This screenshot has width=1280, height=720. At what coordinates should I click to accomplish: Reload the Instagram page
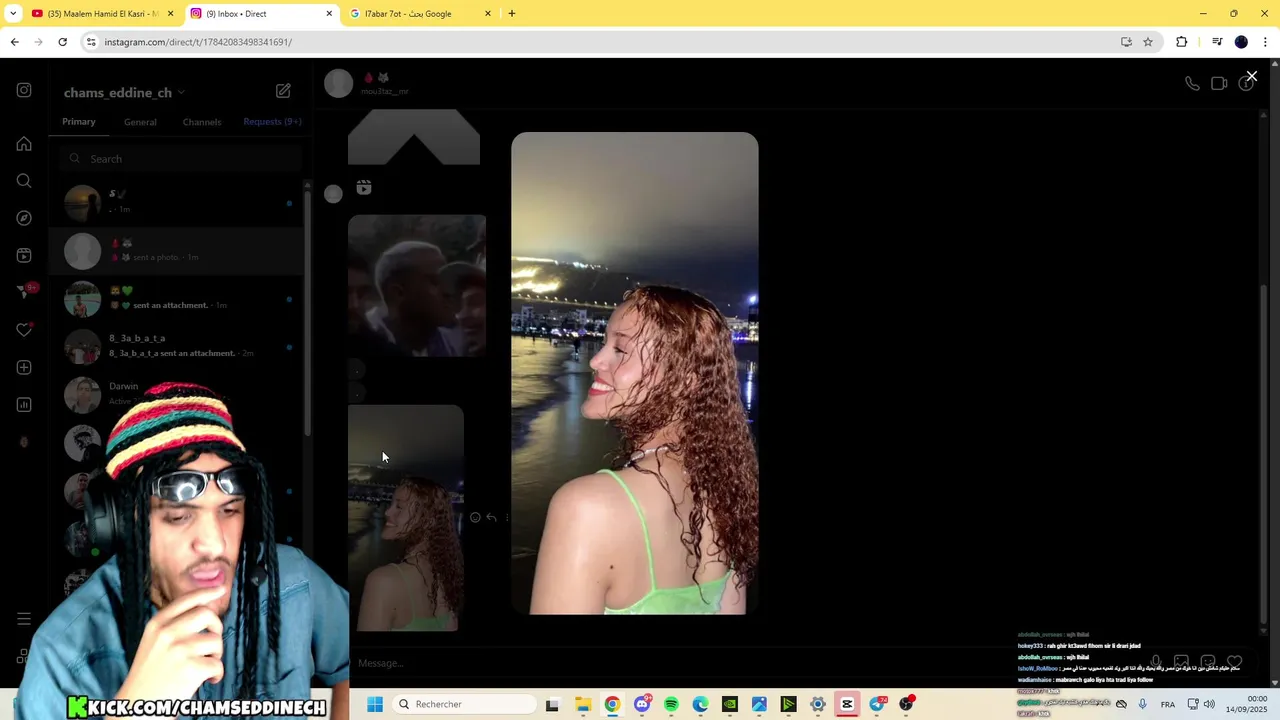tap(62, 42)
